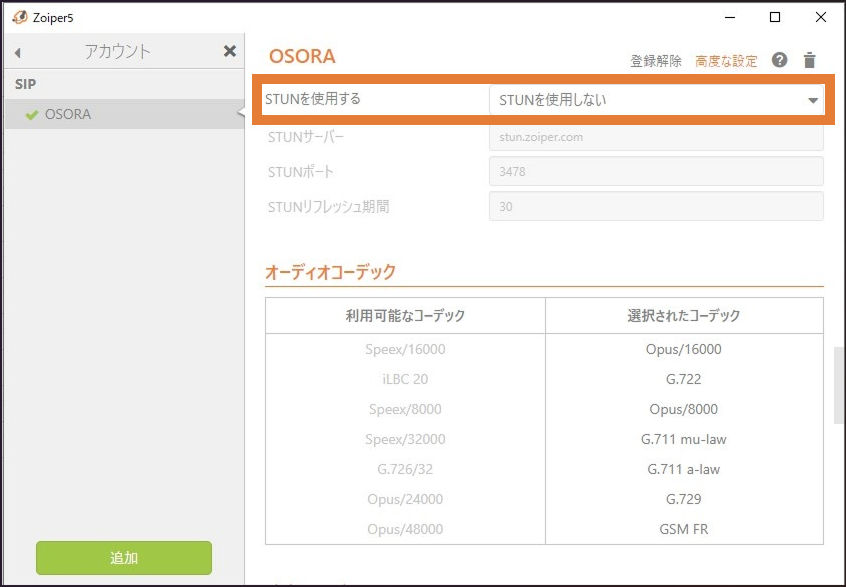Open 高度な設定 advanced settings
The width and height of the screenshot is (846, 587).
[x=726, y=61]
